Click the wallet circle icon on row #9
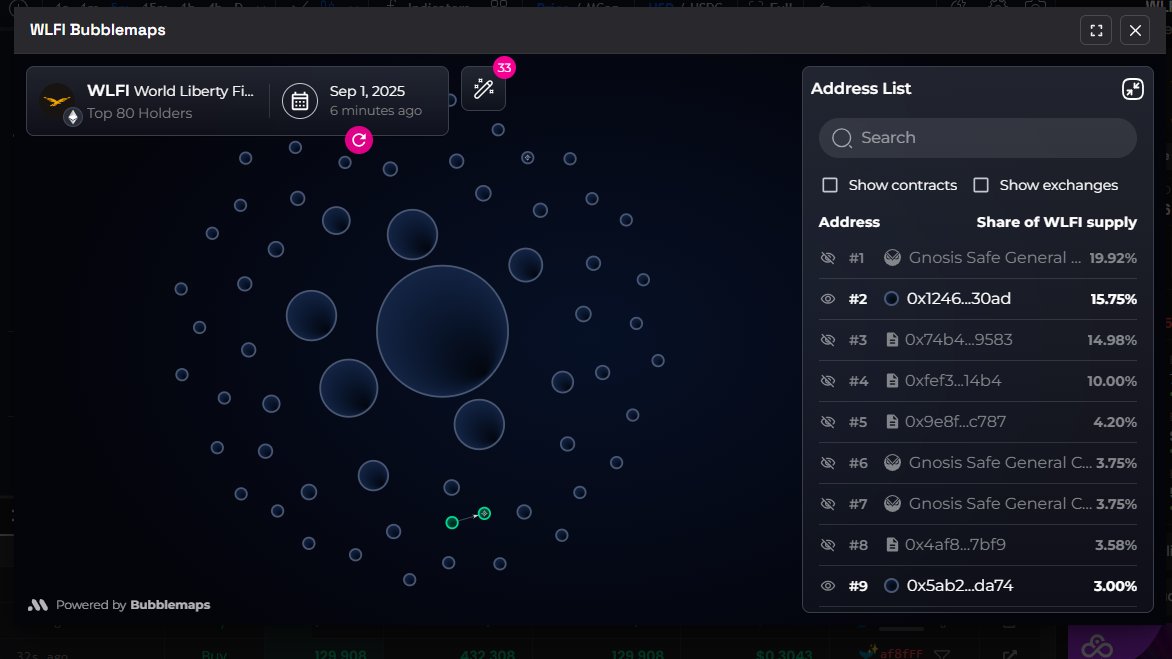Screen dimensions: 1172x659 click(x=891, y=587)
